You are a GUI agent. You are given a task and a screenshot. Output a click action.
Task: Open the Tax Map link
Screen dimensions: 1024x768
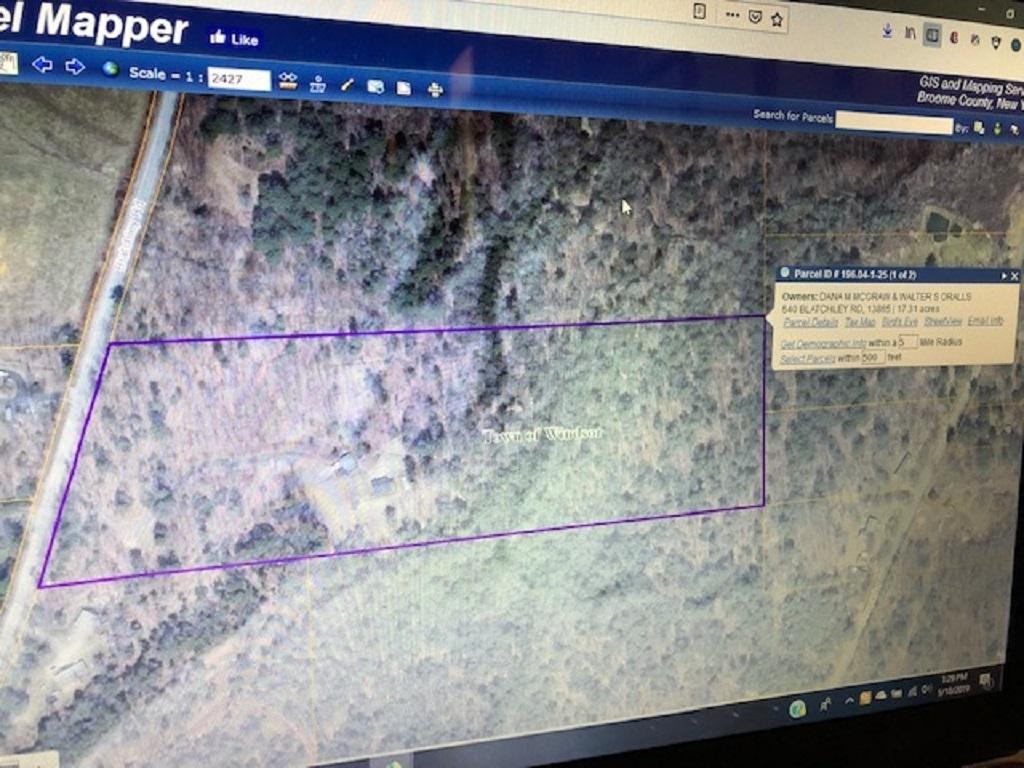point(859,322)
